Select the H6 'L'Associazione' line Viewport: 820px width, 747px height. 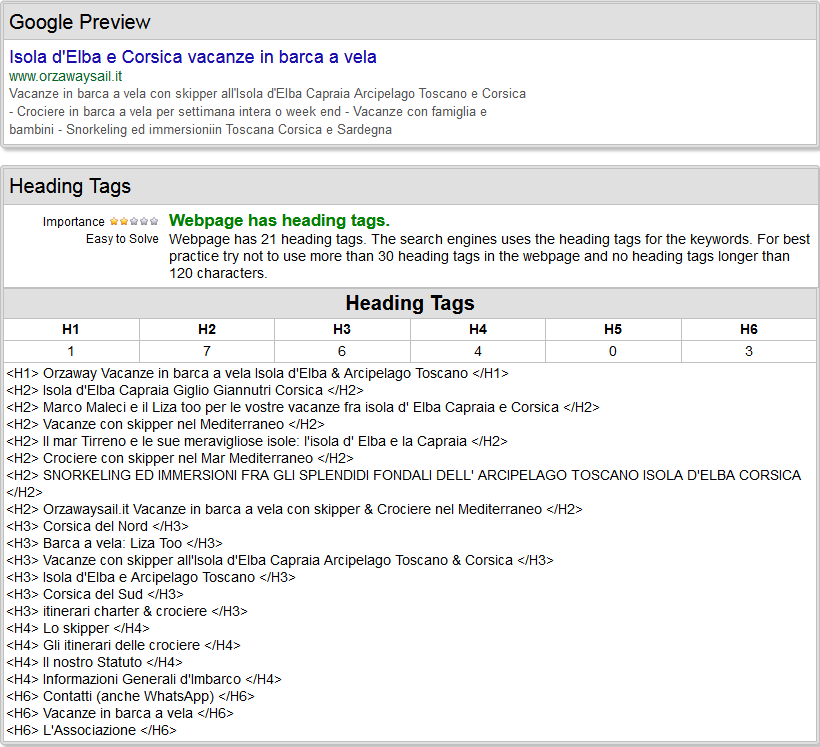(x=92, y=730)
